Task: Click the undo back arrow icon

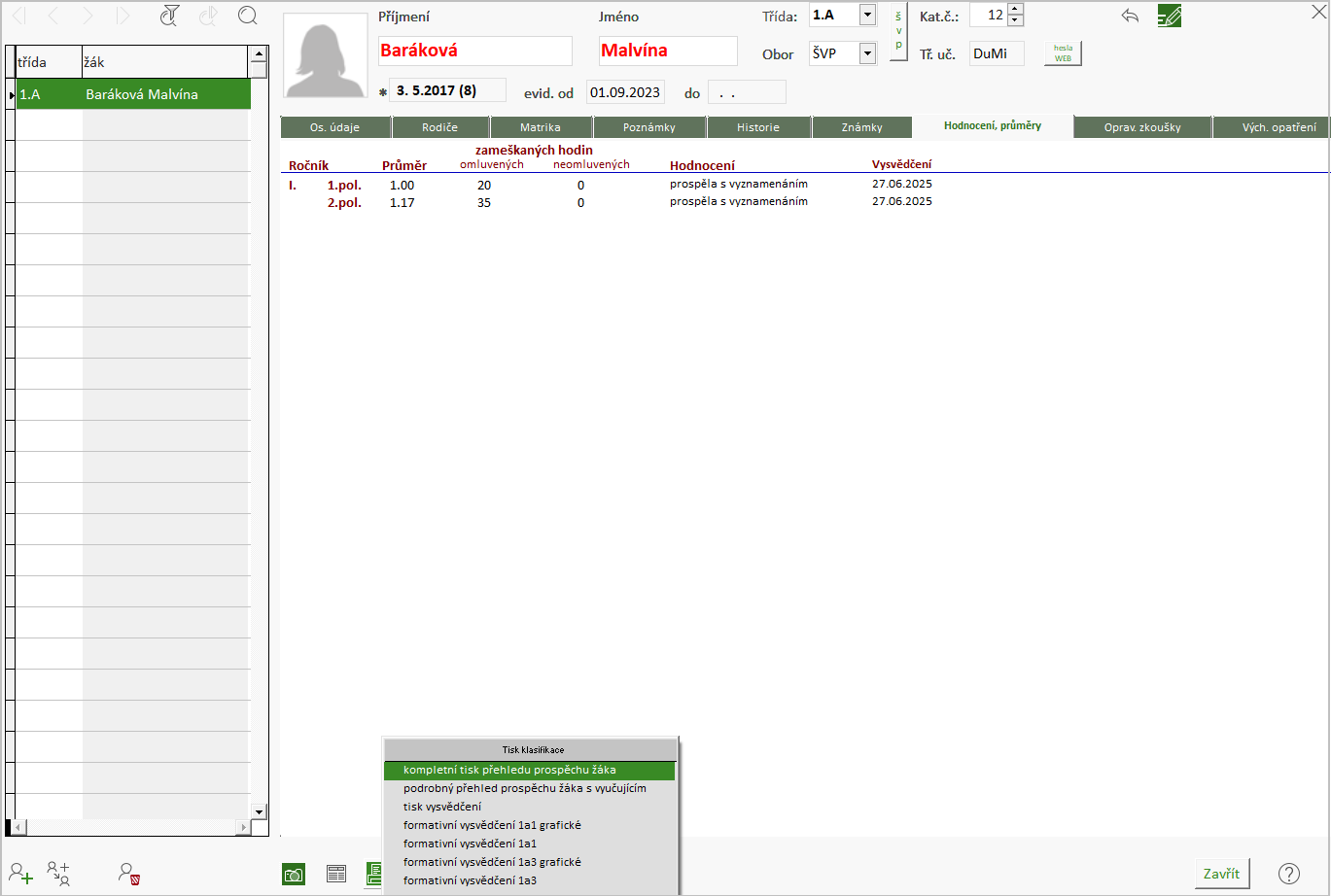Action: coord(1130,16)
